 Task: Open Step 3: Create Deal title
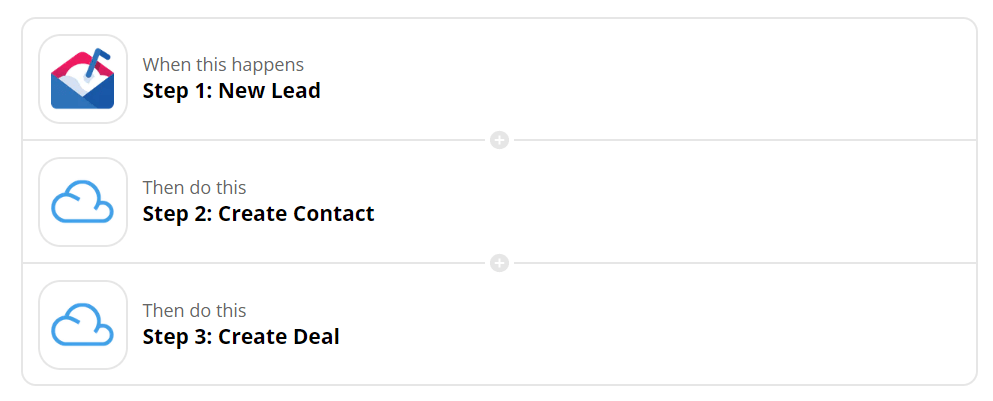pos(241,337)
